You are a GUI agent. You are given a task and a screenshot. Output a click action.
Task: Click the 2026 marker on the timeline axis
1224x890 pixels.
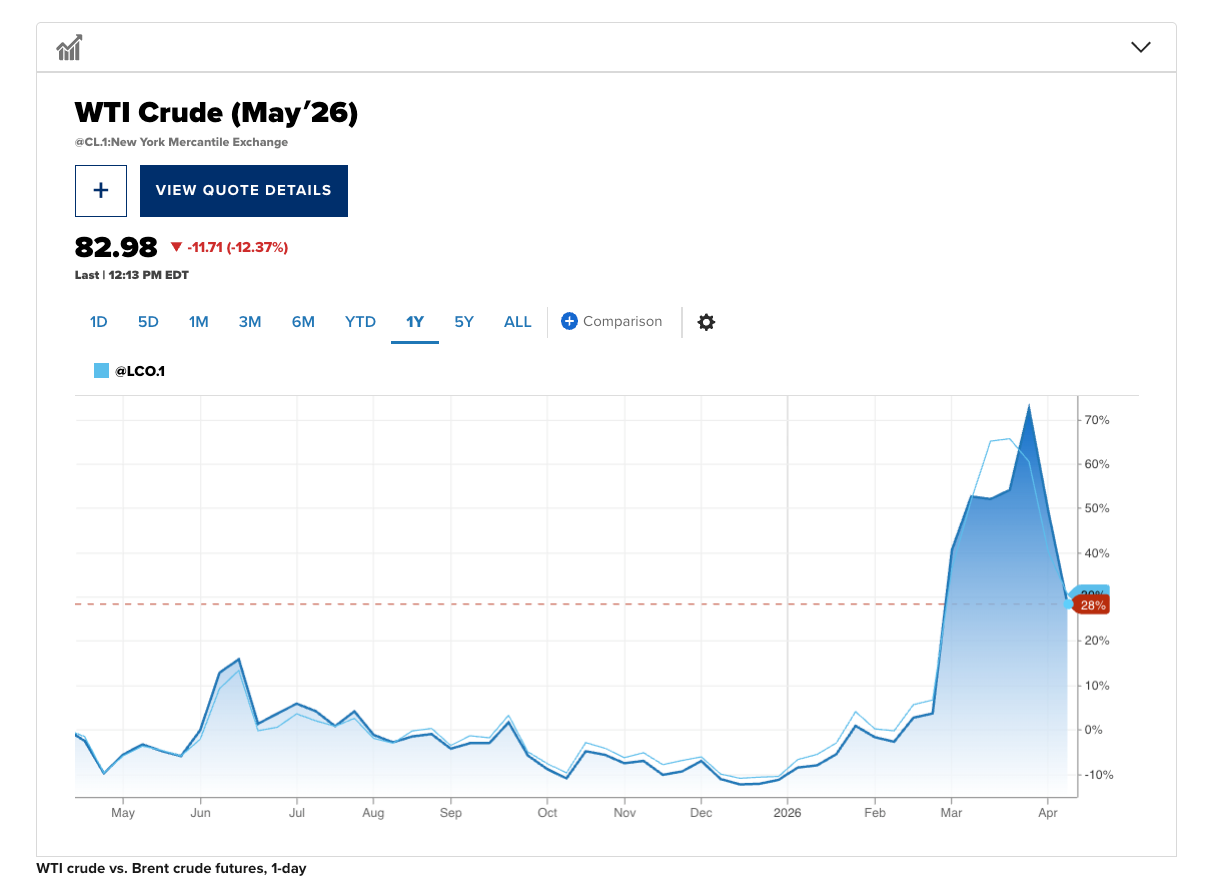(787, 813)
